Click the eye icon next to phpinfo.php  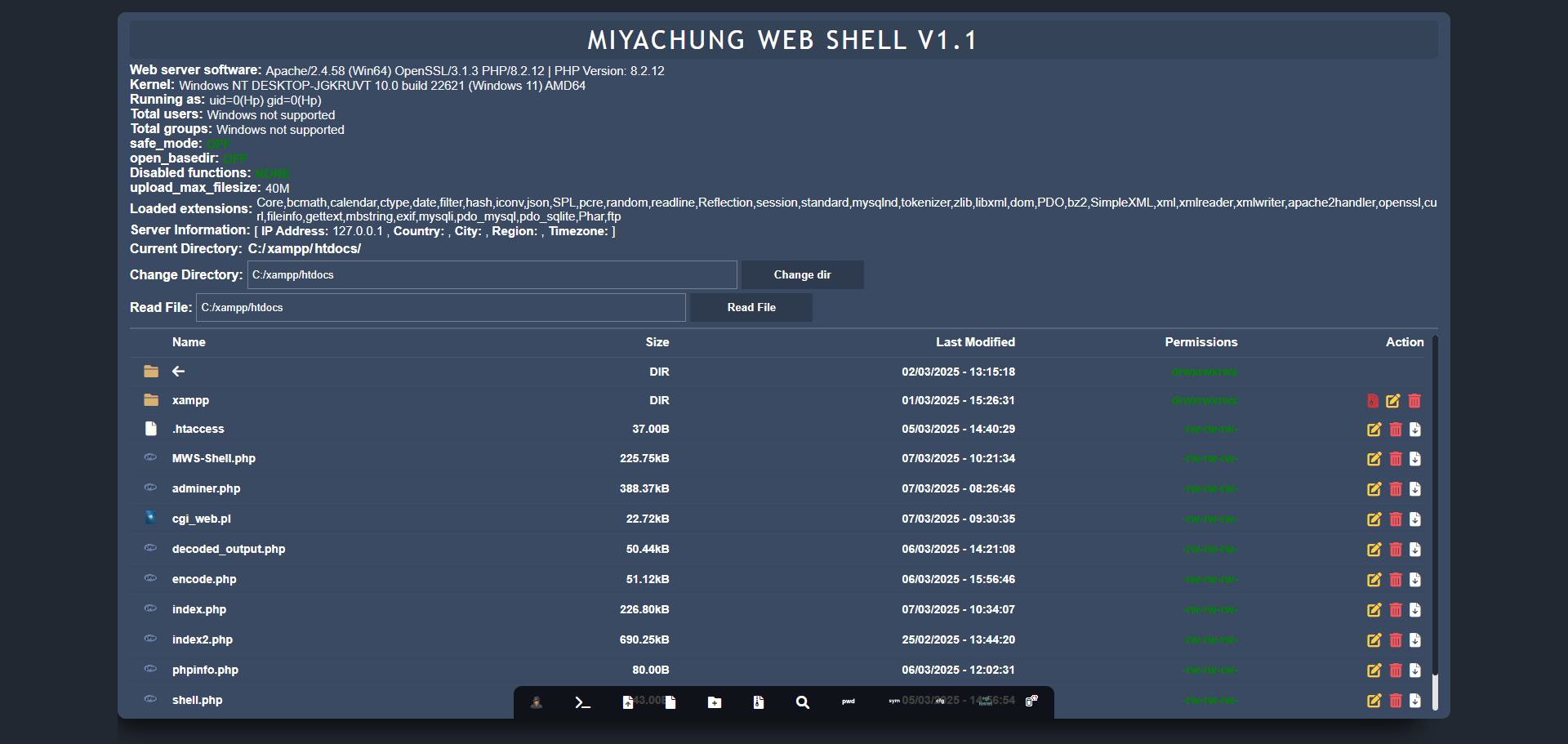point(150,670)
